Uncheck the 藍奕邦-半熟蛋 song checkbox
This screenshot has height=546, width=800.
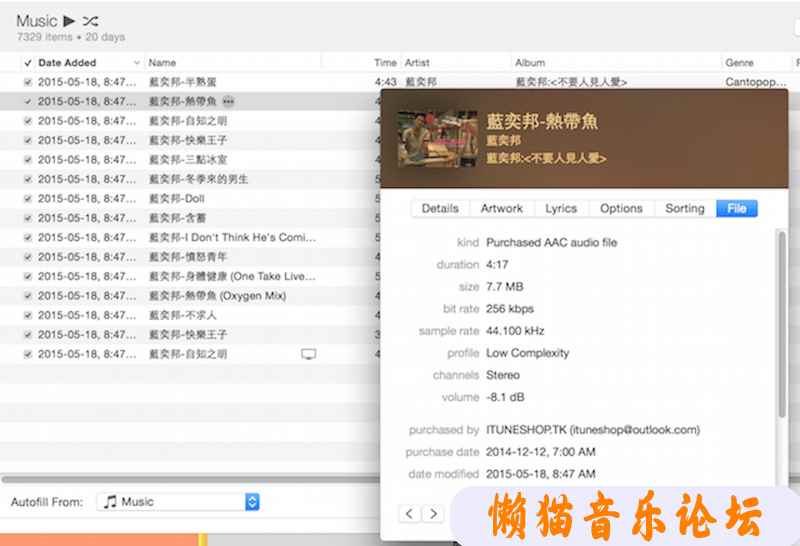click(28, 82)
